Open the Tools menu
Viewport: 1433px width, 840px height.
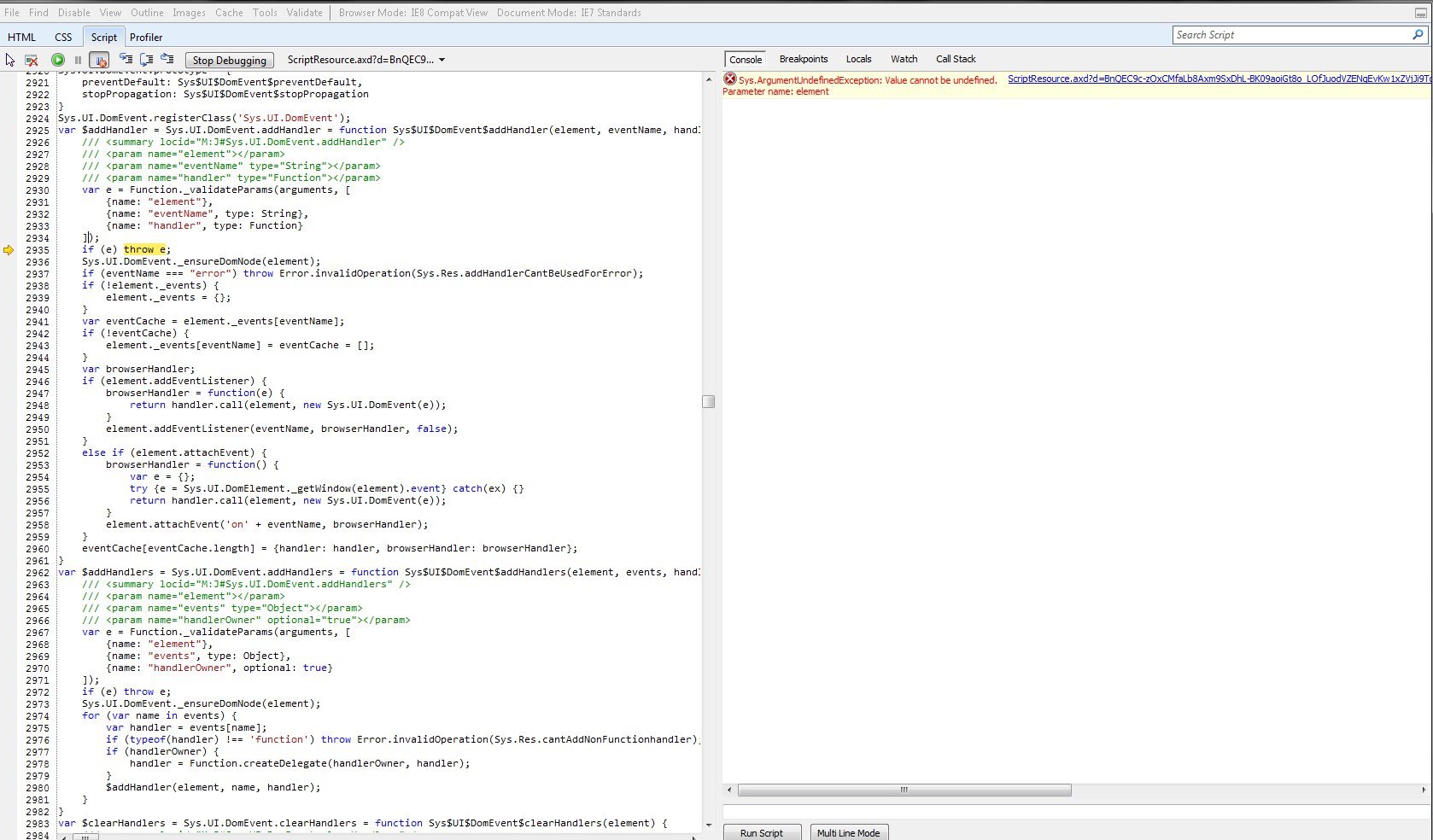tap(265, 13)
